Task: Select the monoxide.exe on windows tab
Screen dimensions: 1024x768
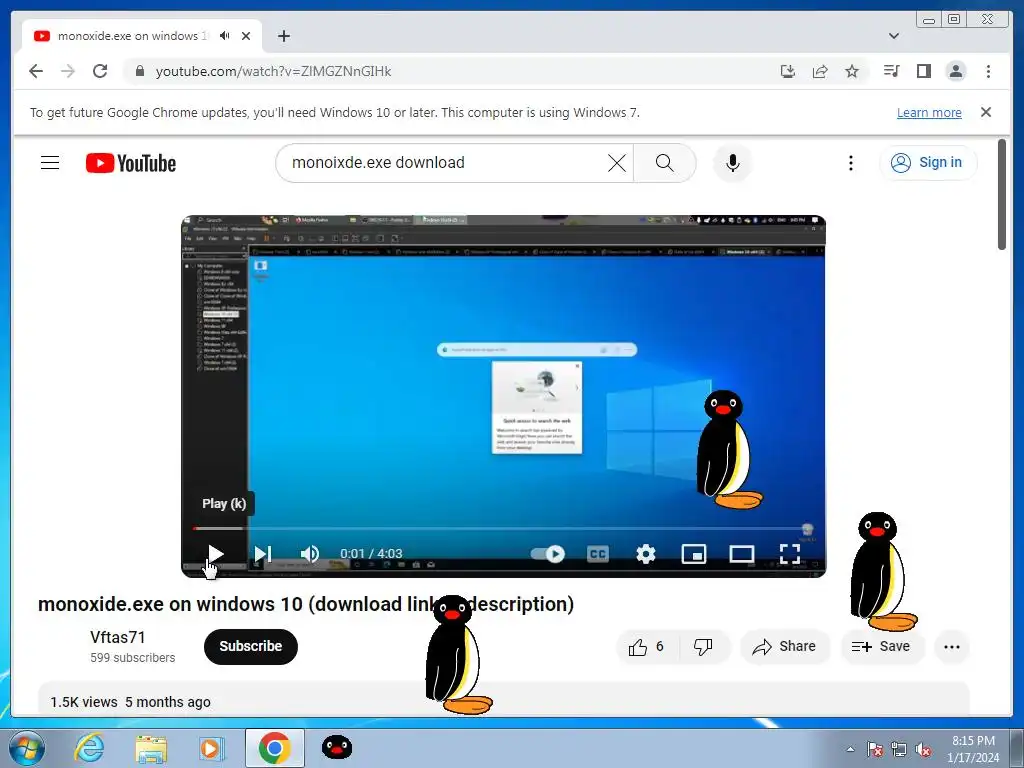Action: 142,36
